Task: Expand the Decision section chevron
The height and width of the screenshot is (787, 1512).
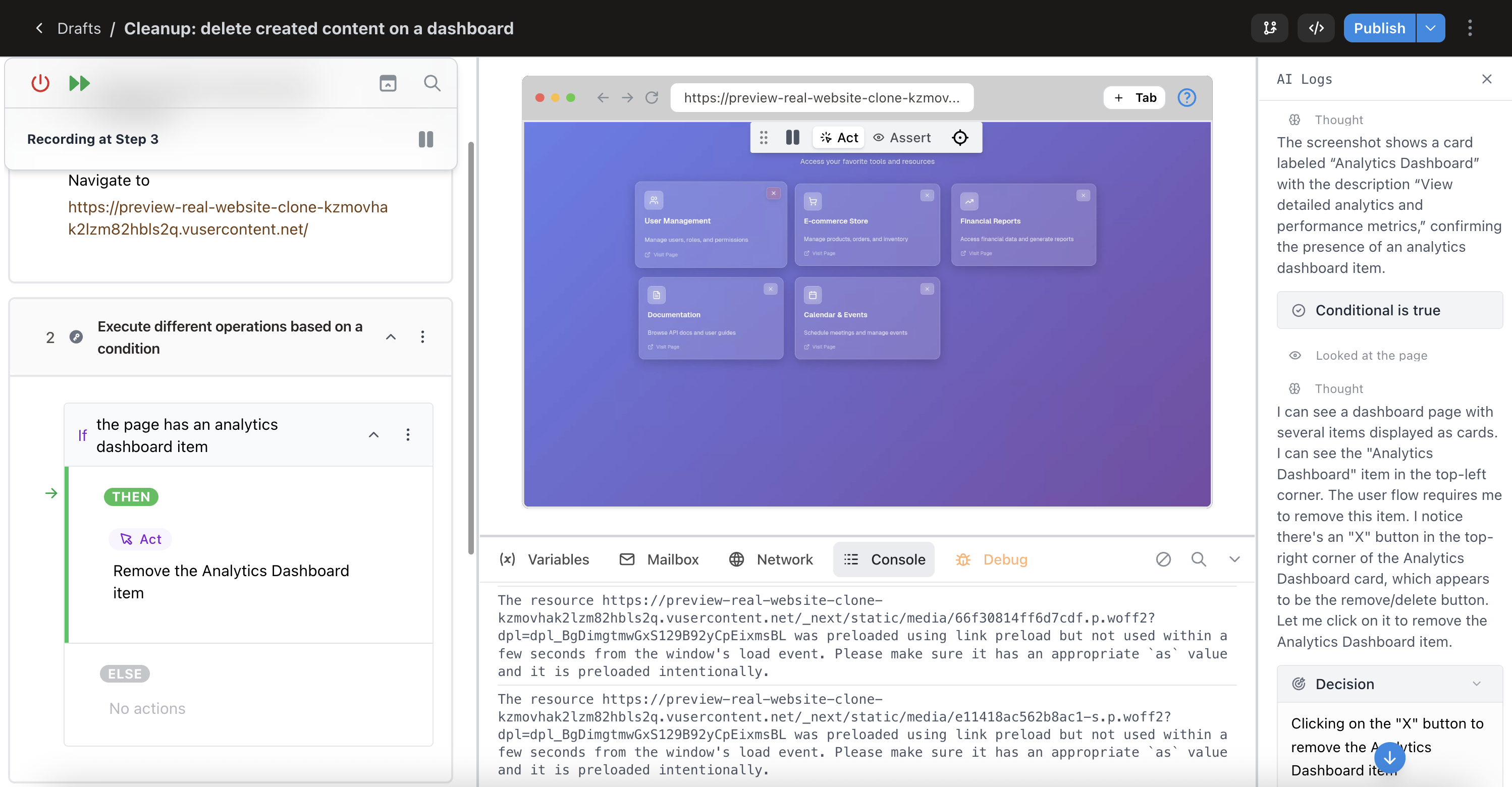Action: pos(1476,684)
